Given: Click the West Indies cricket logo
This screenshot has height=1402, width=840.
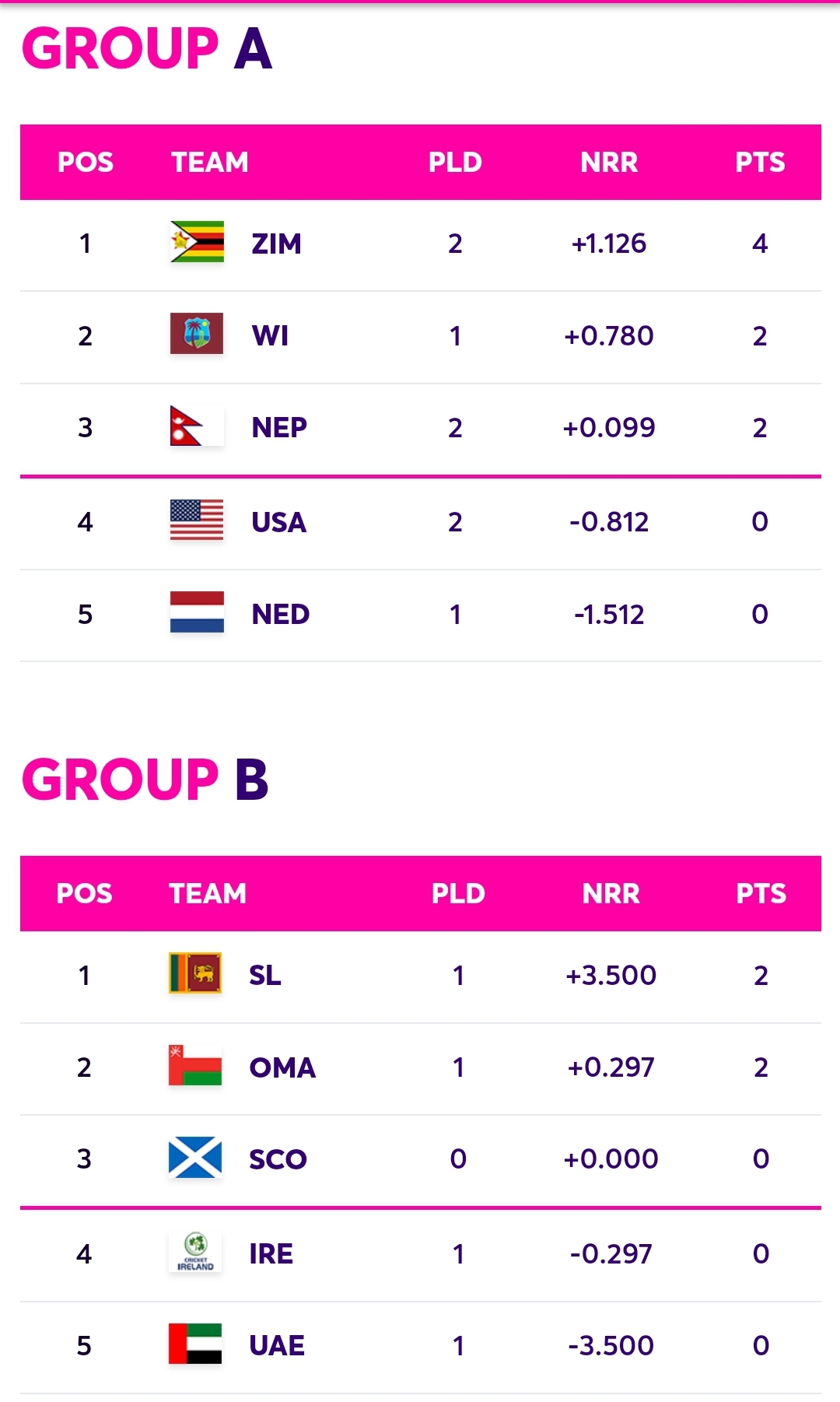Looking at the screenshot, I should [x=197, y=334].
